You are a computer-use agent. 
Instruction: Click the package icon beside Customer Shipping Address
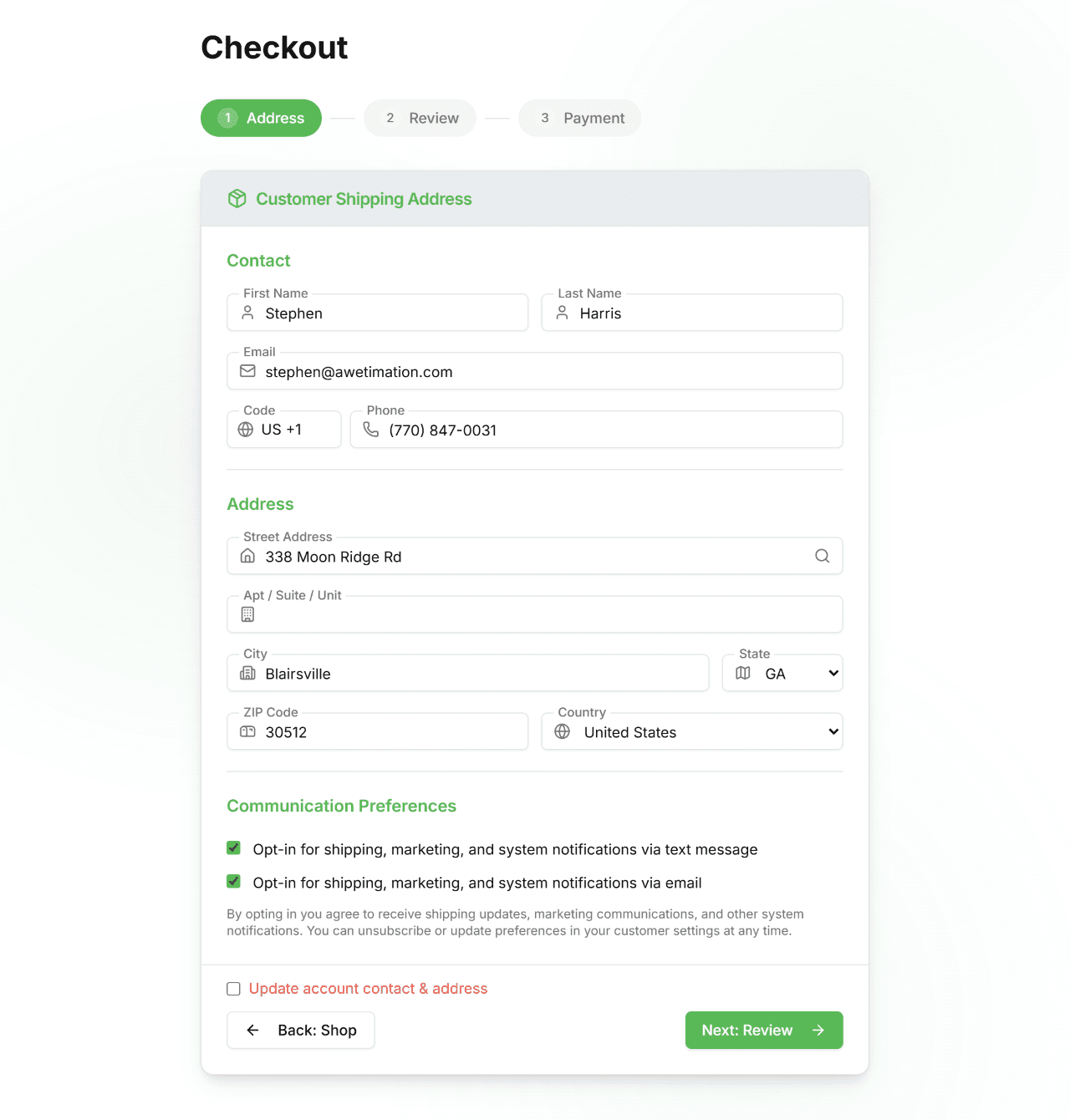tap(237, 199)
